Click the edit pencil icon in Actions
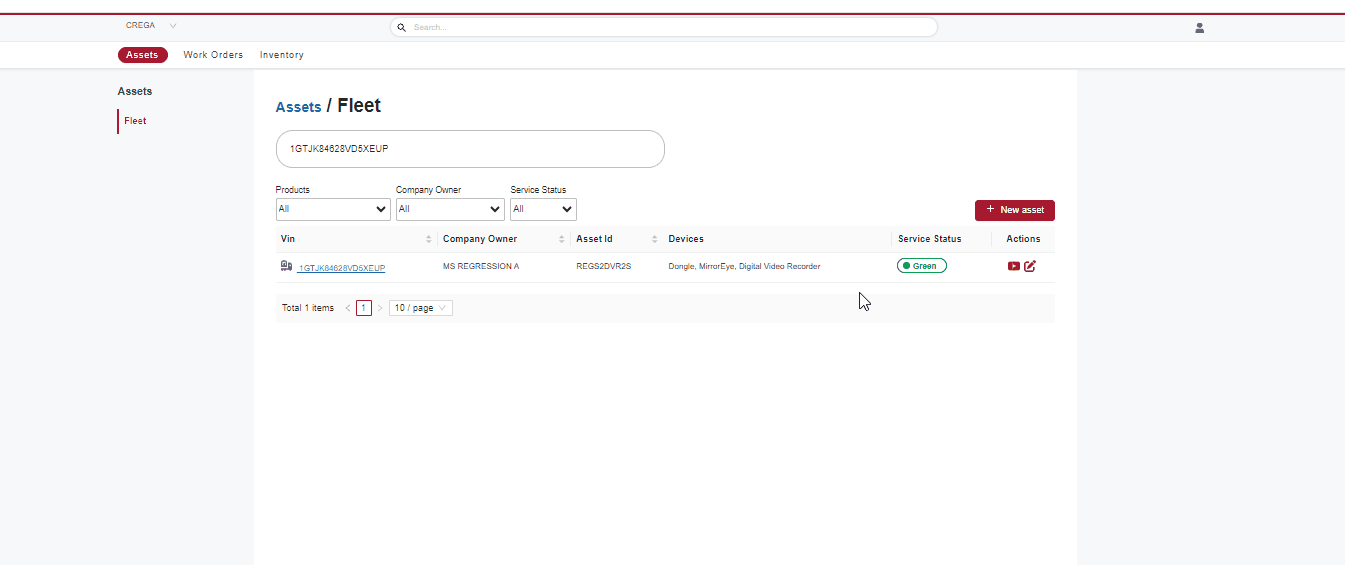 point(1030,266)
